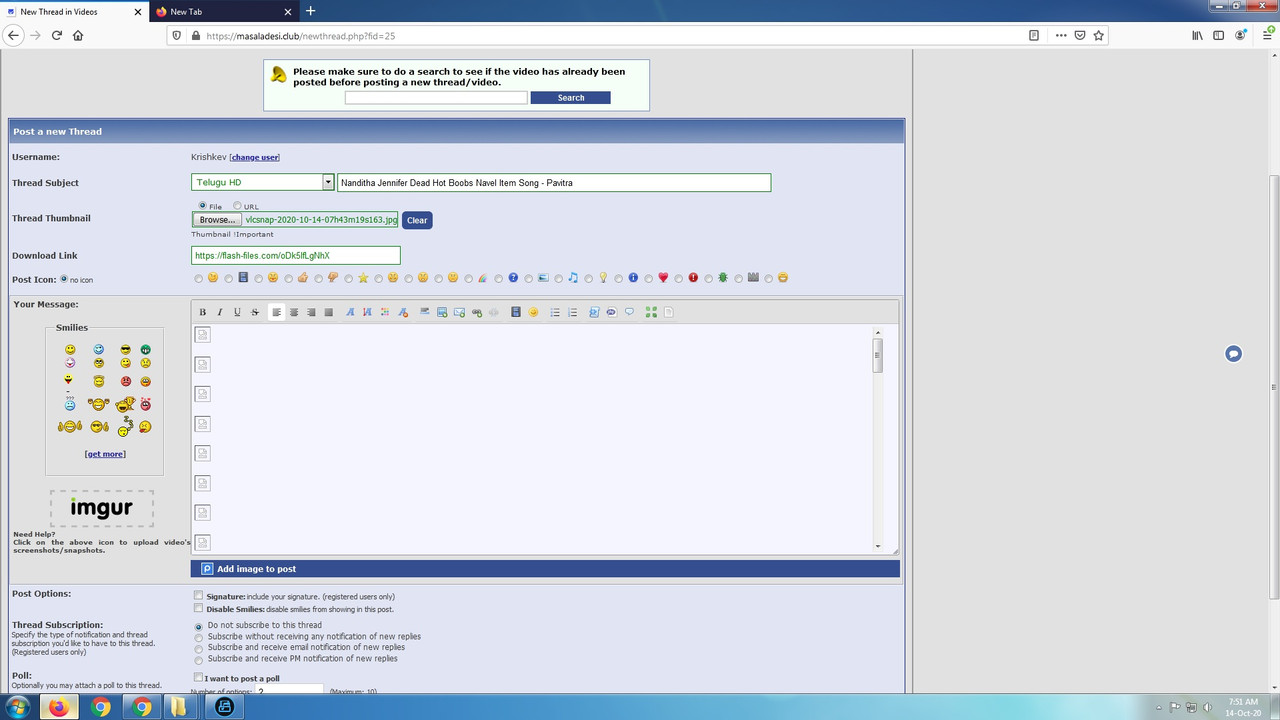Insert a quote block via toolbar
The image size is (1280, 720).
pos(629,312)
